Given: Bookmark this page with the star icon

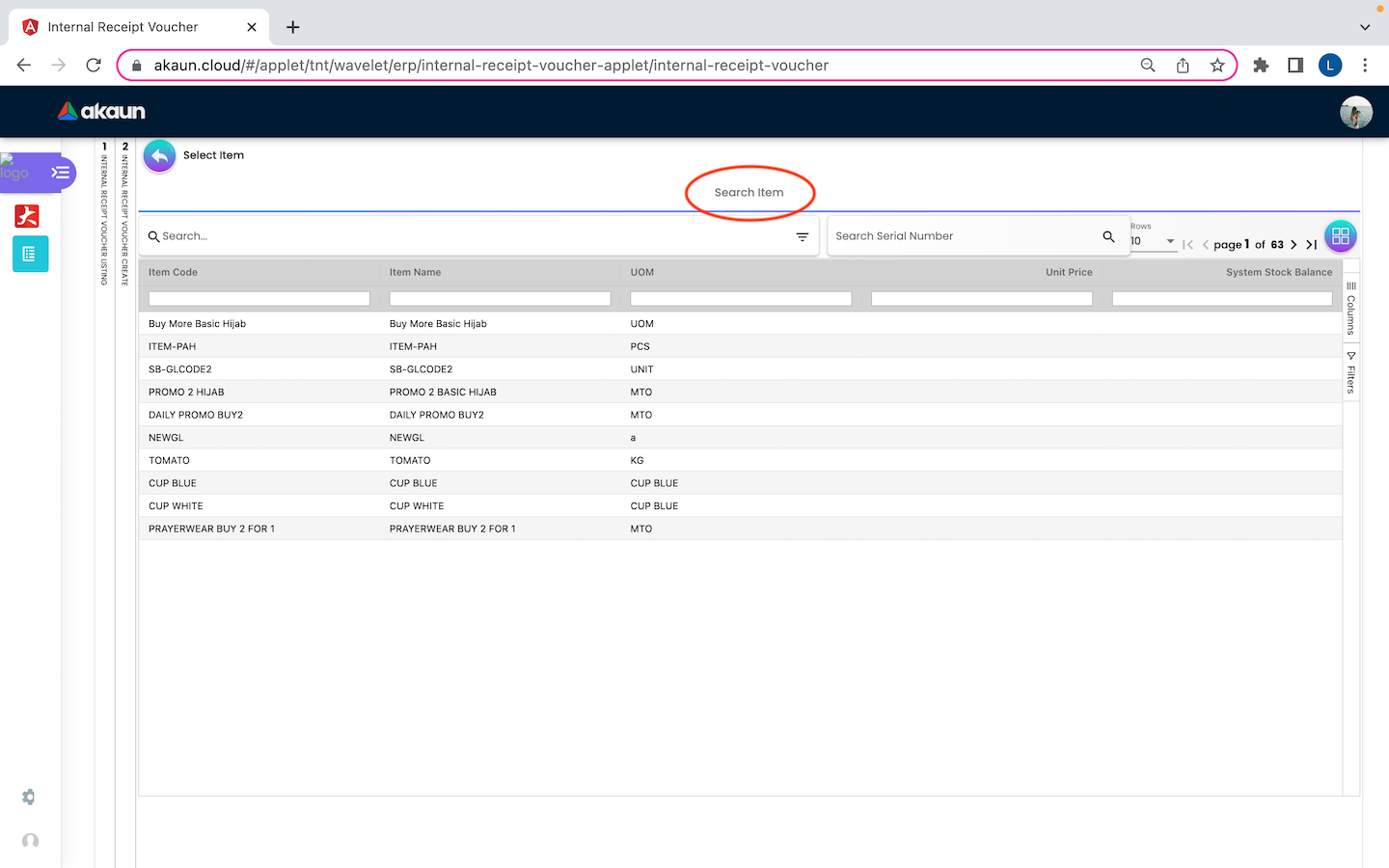Looking at the screenshot, I should point(1217,66).
